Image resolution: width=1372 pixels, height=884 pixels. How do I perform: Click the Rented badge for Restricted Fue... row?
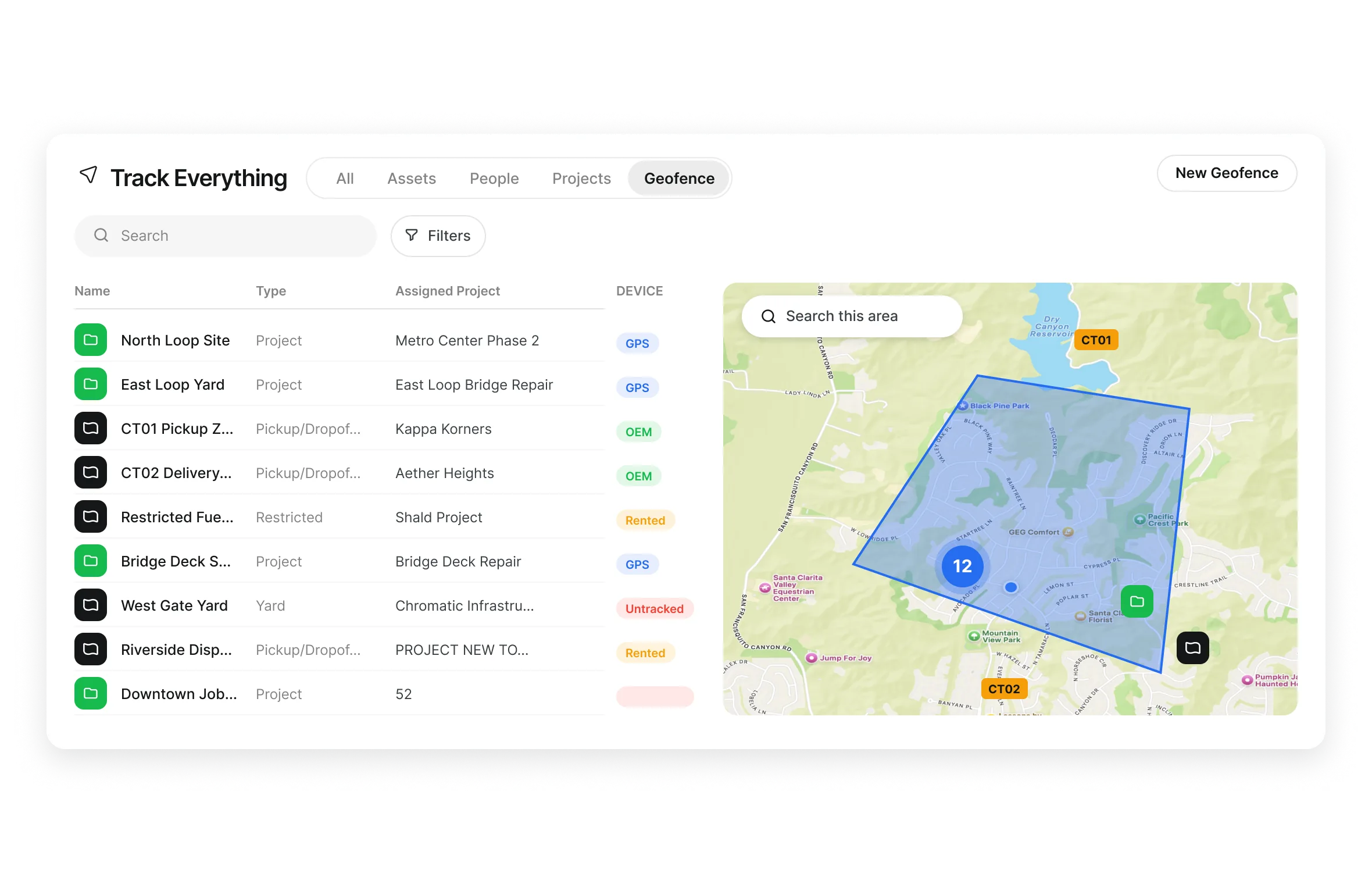[x=645, y=520]
